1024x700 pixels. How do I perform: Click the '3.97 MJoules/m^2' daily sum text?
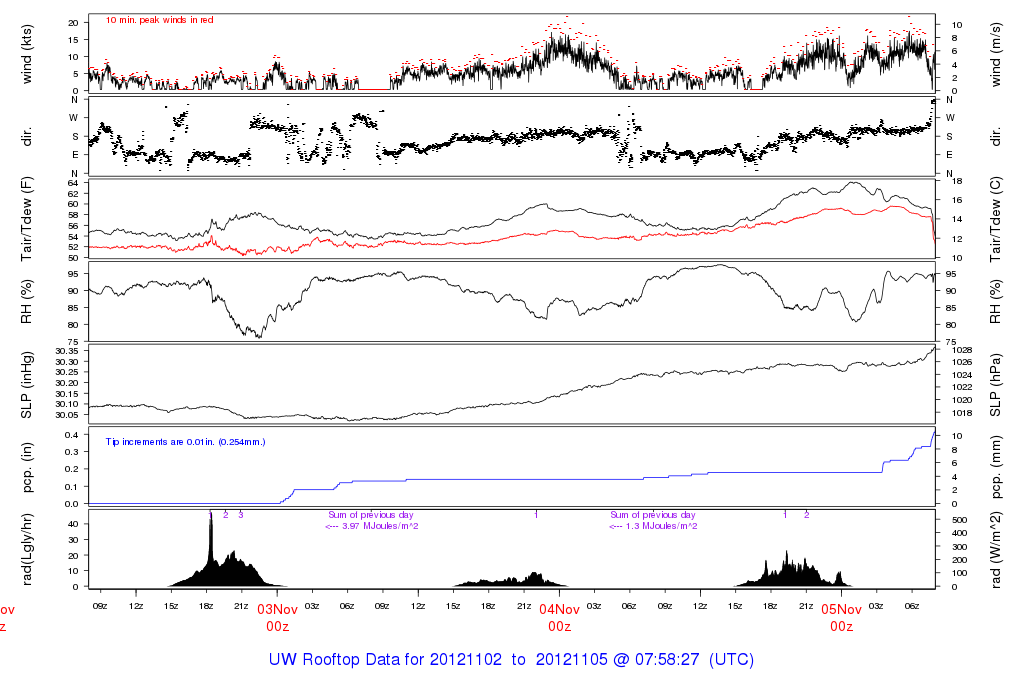380,526
